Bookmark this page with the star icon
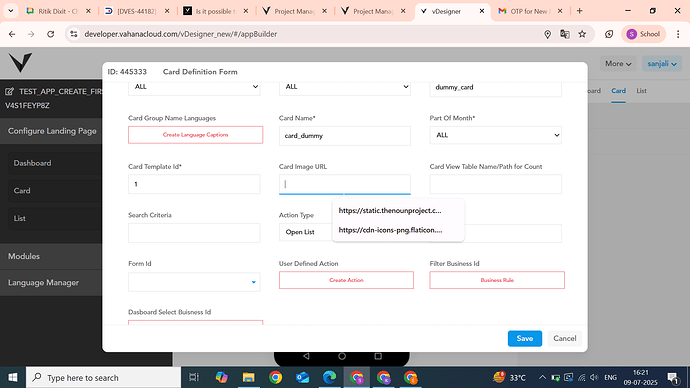Viewport: 690px width, 388px height. coord(582,34)
